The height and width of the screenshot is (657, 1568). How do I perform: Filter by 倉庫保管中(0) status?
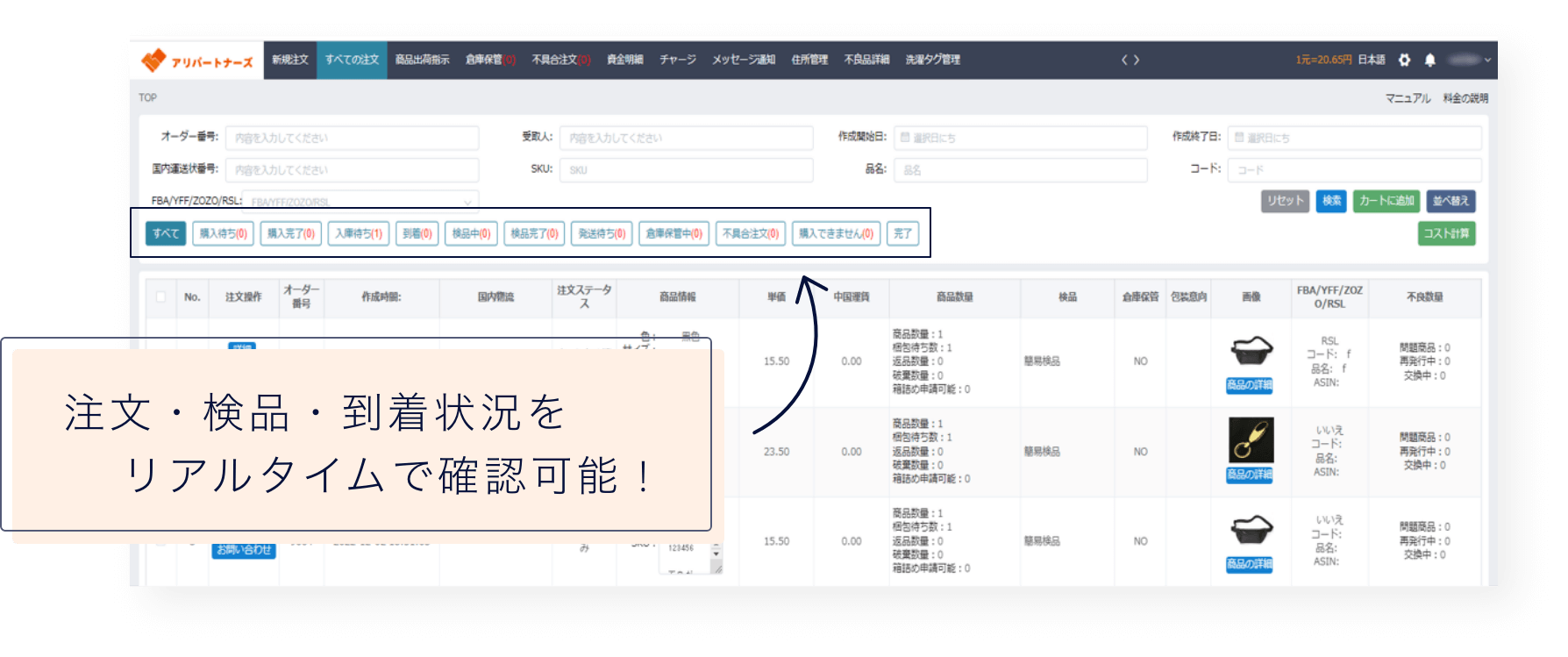pos(674,233)
